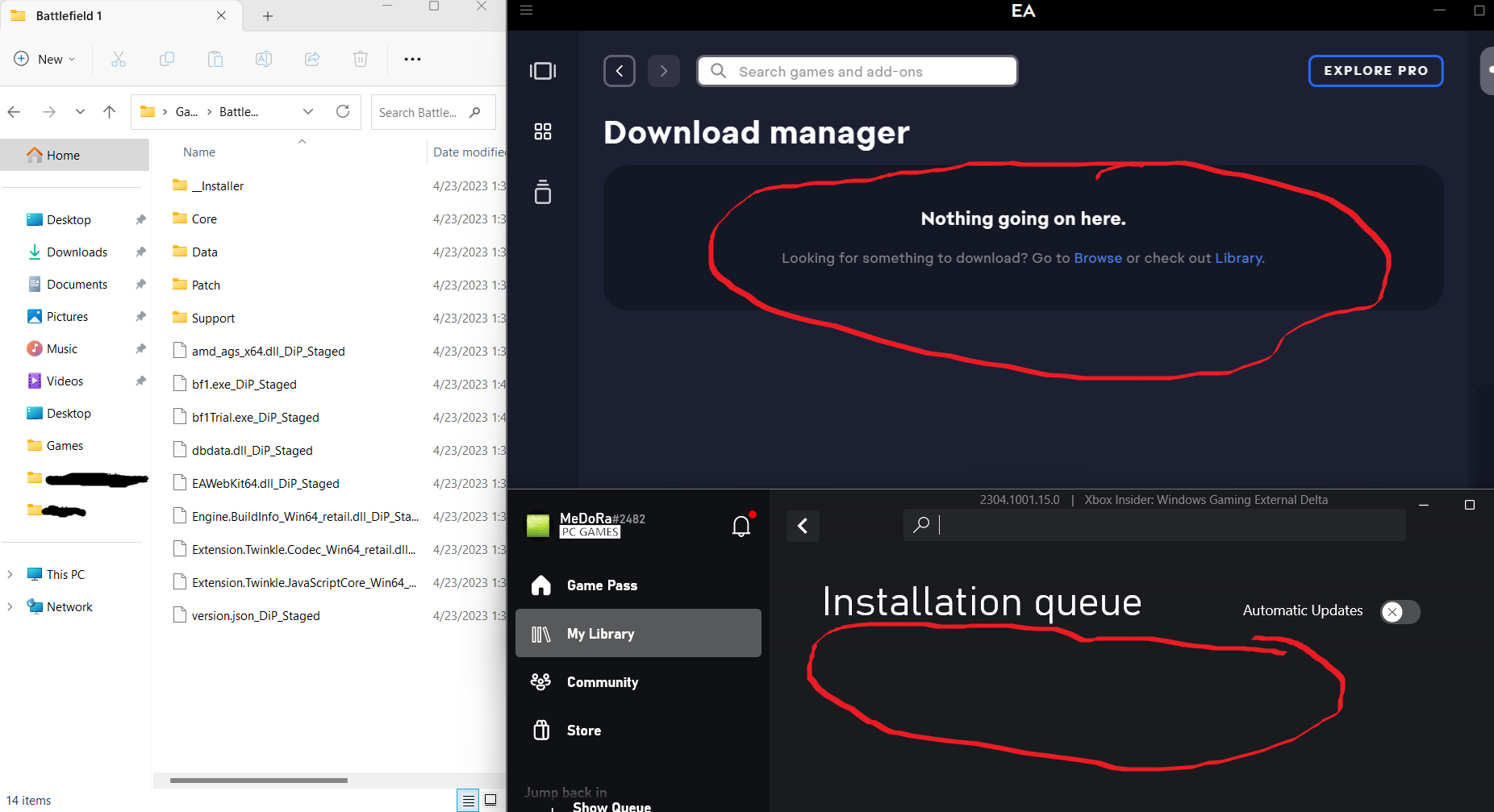Image resolution: width=1494 pixels, height=812 pixels.
Task: Click the Delete trash icon in Explorer toolbar
Action: [x=361, y=59]
